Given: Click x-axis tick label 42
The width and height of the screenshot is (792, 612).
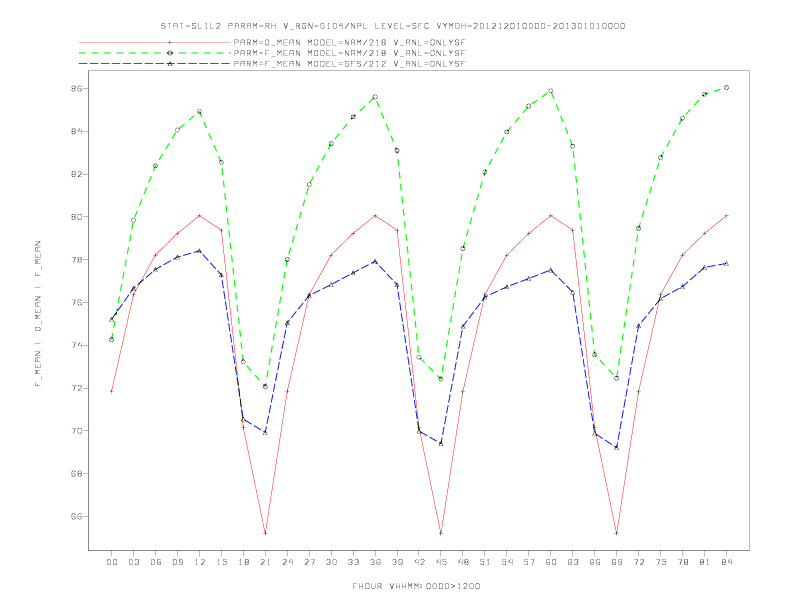Looking at the screenshot, I should click(419, 562).
